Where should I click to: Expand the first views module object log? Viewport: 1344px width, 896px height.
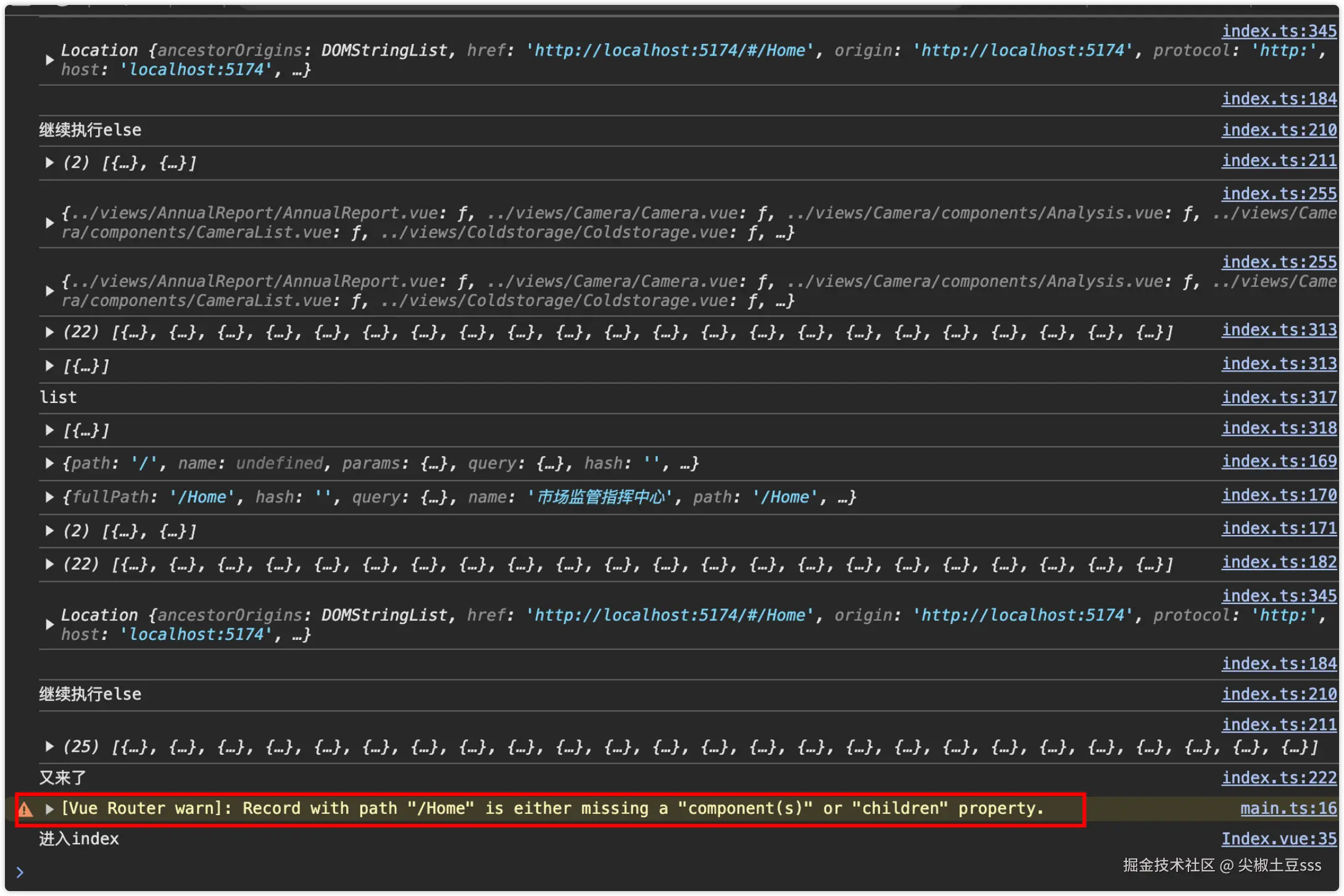(49, 223)
